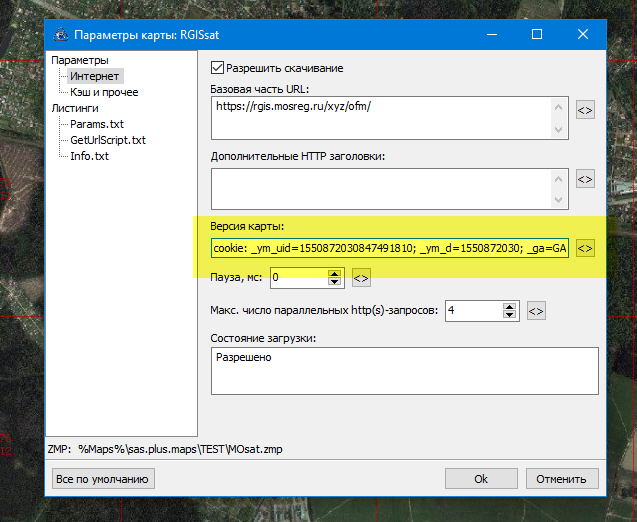Decrease pause milliseconds with down arrow
Image resolution: width=637 pixels, height=522 pixels.
click(335, 282)
